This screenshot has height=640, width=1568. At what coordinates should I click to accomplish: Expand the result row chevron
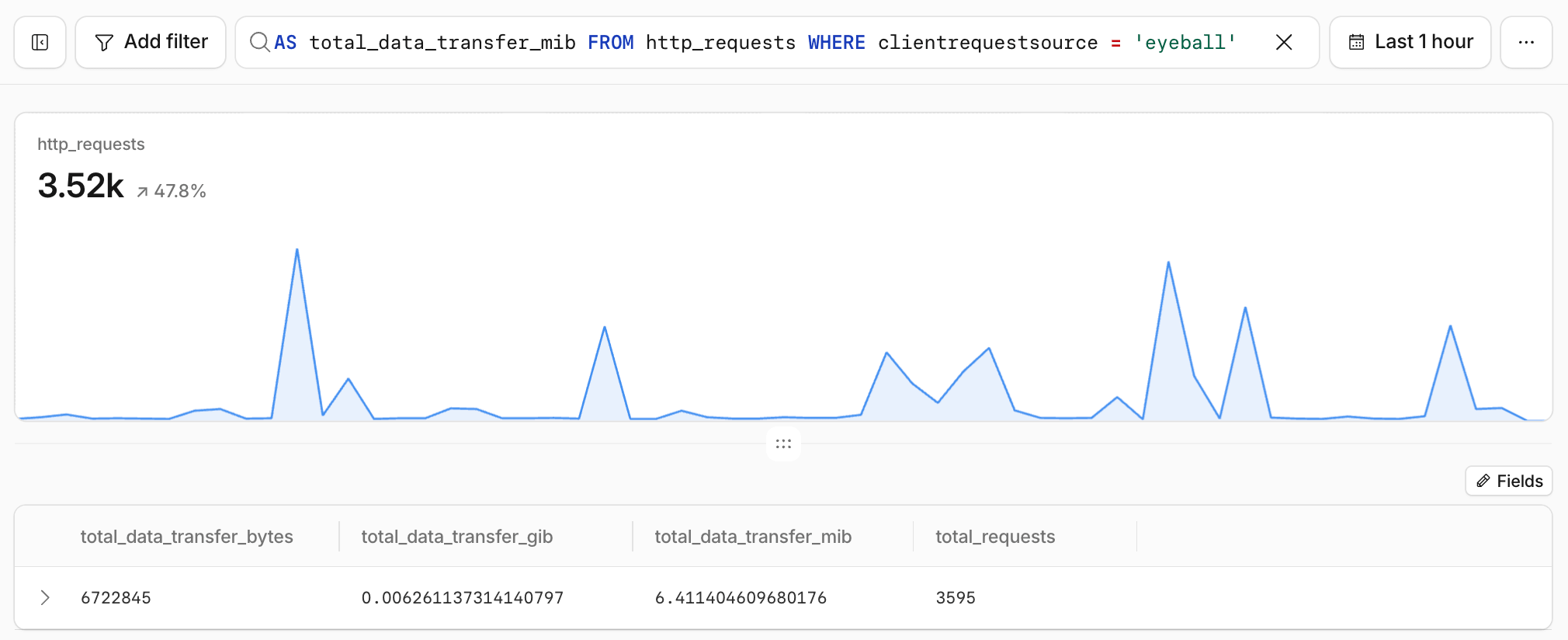coord(45,597)
